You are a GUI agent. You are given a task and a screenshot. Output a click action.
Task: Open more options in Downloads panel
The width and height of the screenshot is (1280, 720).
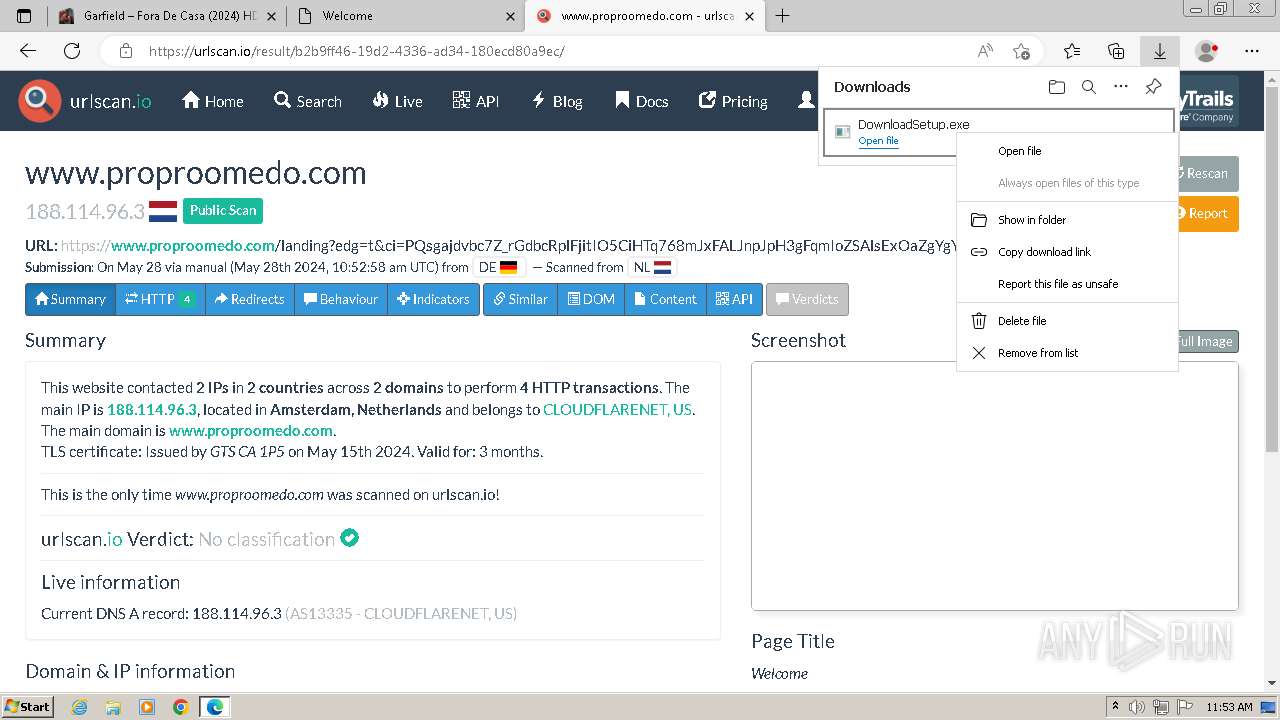[1121, 87]
